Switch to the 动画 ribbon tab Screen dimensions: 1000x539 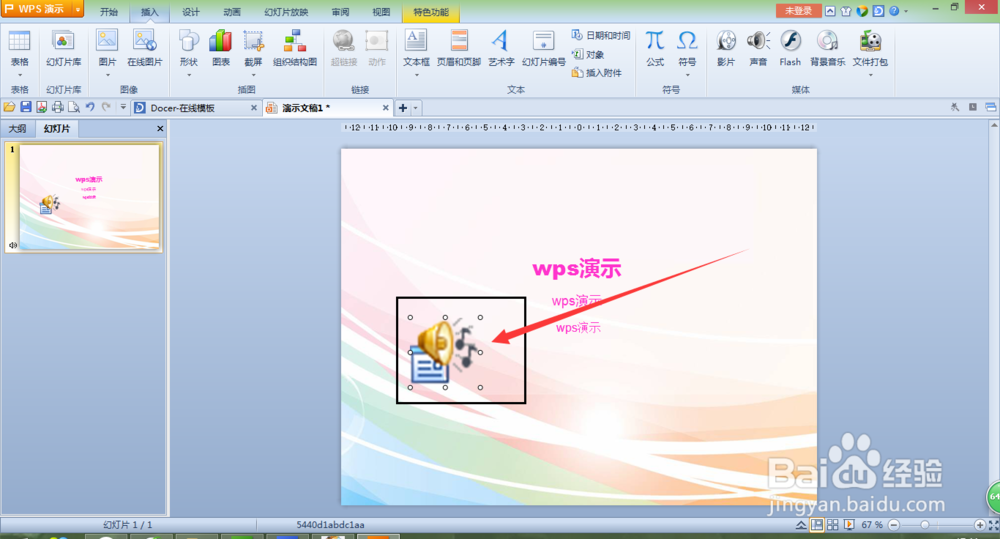pos(232,11)
